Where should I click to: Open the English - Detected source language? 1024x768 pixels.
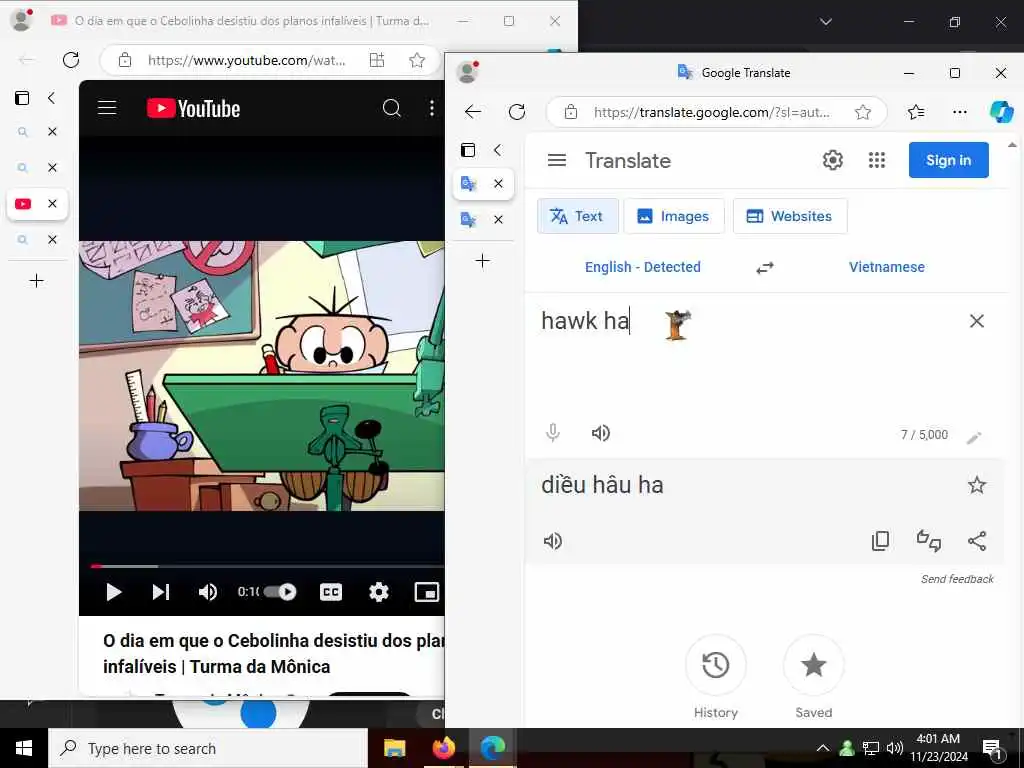tap(643, 267)
